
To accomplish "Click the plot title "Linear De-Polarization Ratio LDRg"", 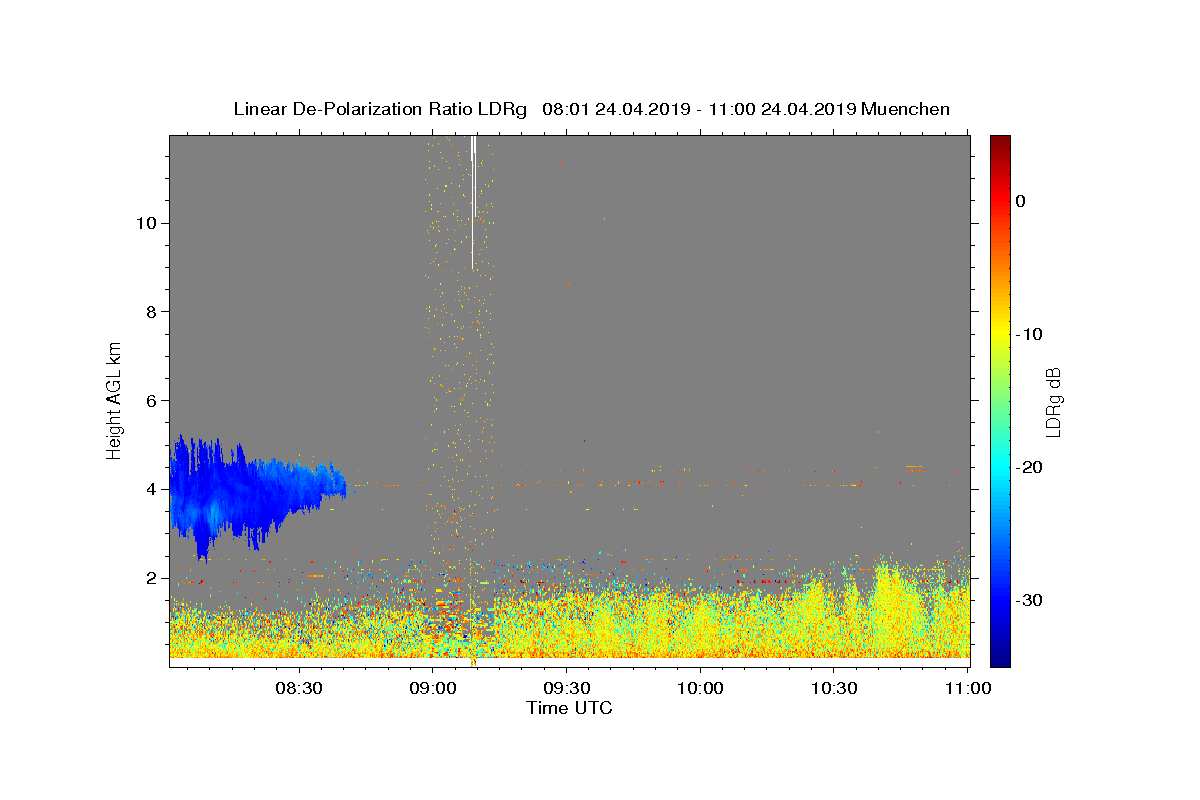I will [x=380, y=109].
